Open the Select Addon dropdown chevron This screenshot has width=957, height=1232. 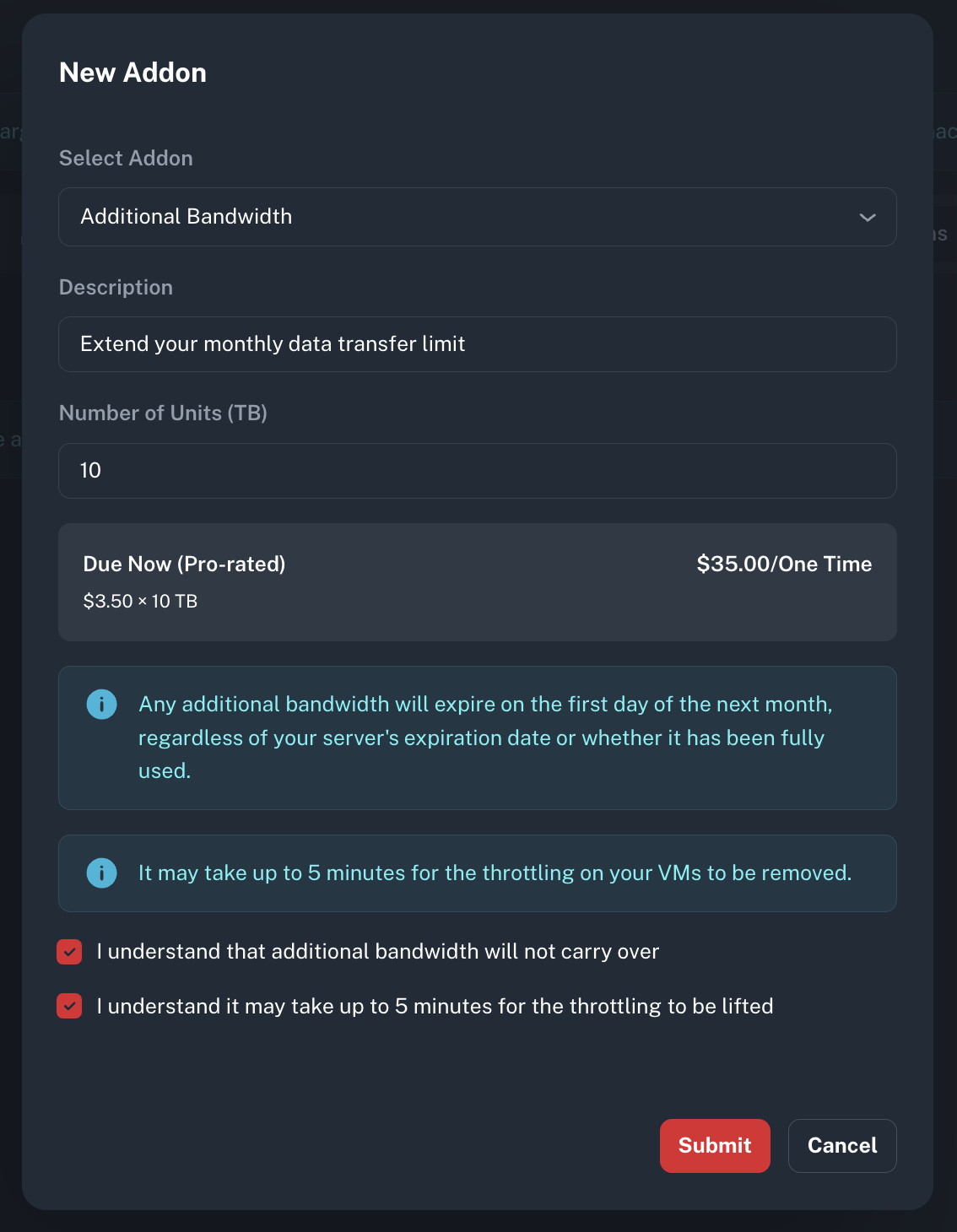pyautogui.click(x=867, y=217)
